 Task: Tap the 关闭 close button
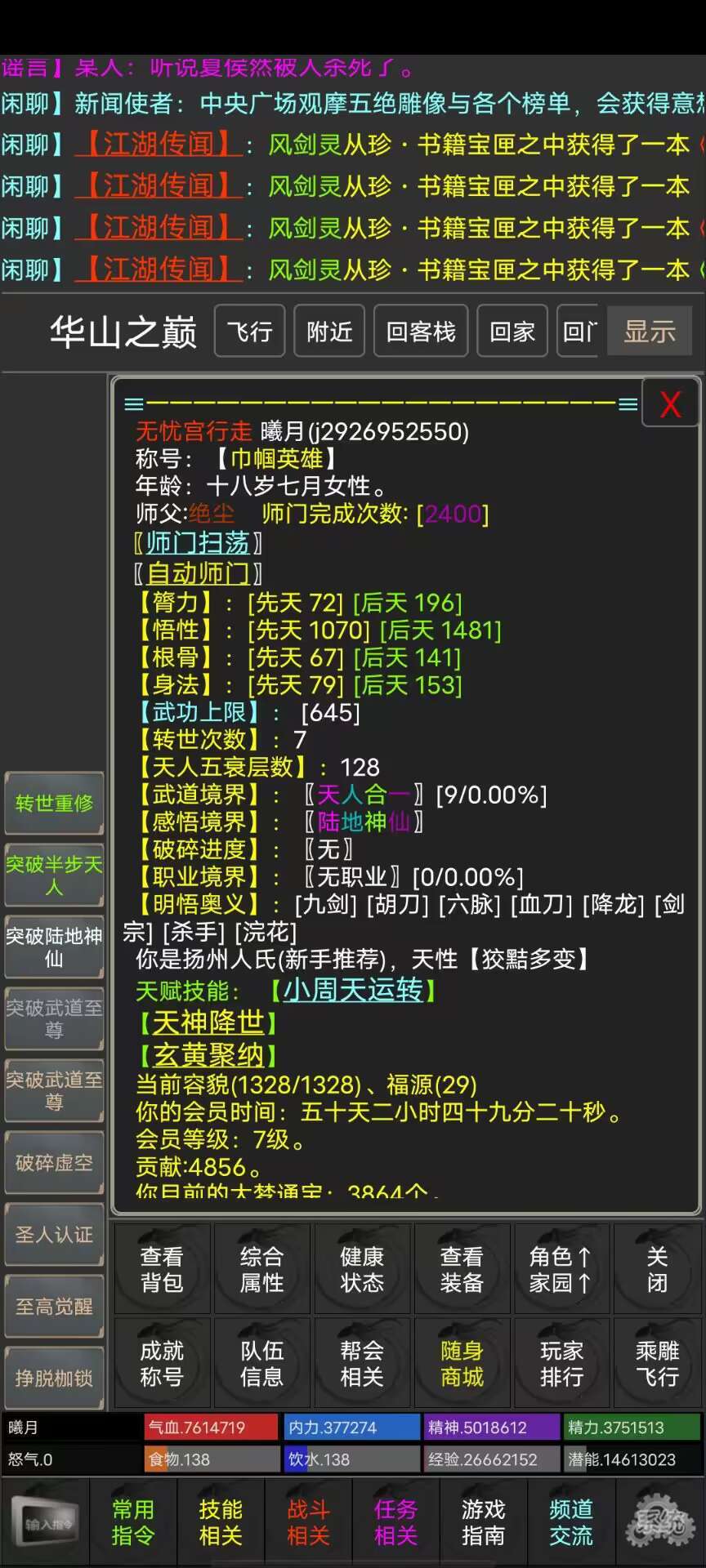tap(657, 1269)
